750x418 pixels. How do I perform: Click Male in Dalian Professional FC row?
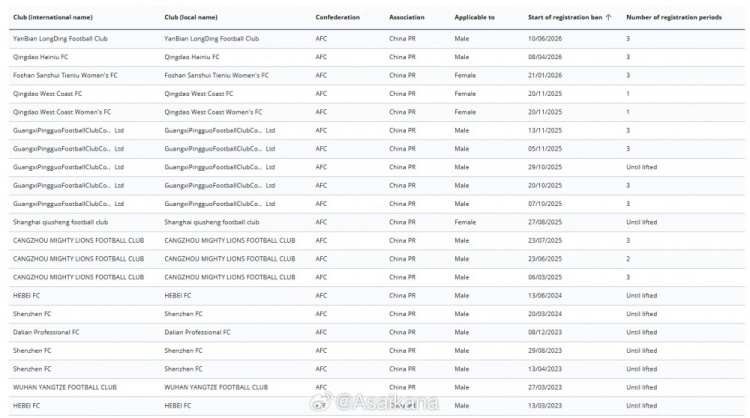[x=462, y=332]
